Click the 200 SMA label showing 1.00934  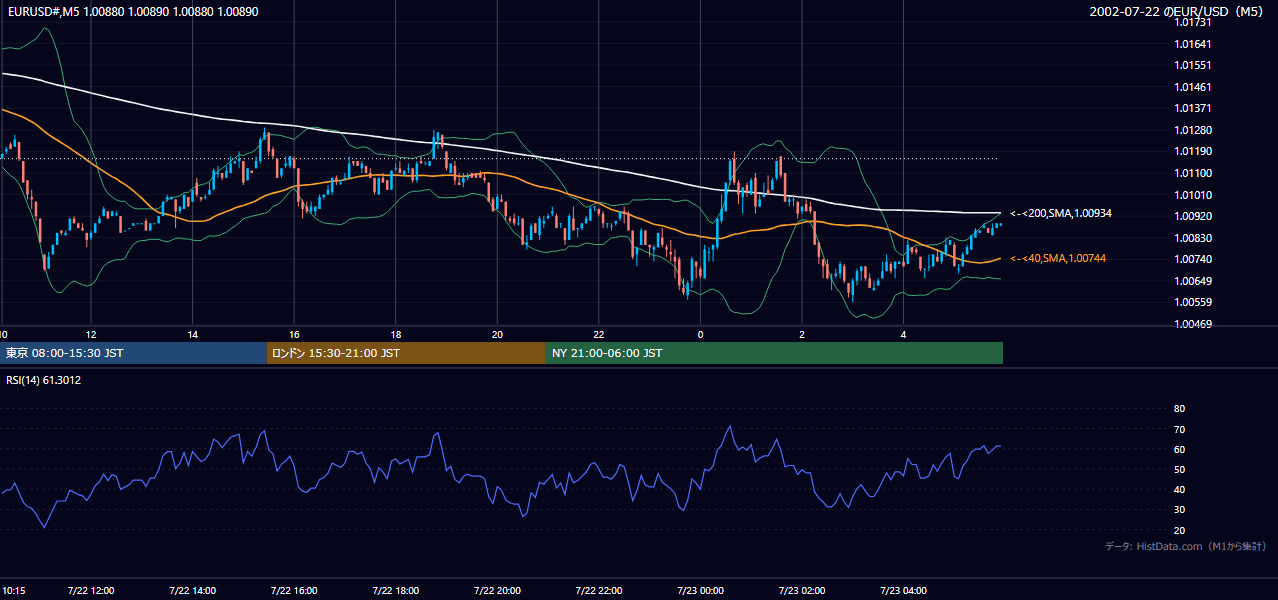[1061, 214]
